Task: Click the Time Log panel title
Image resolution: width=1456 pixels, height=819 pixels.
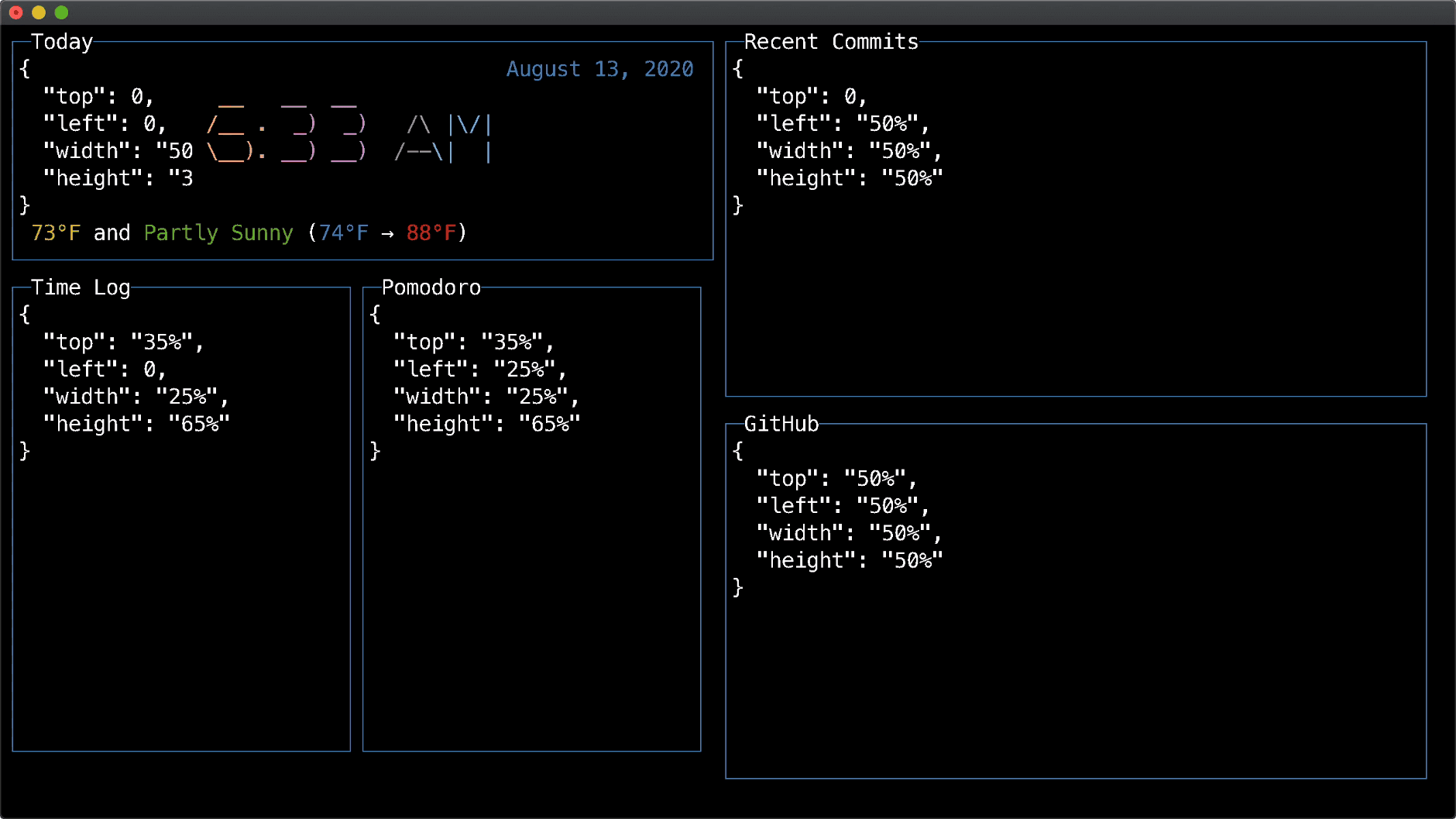Action: 80,287
